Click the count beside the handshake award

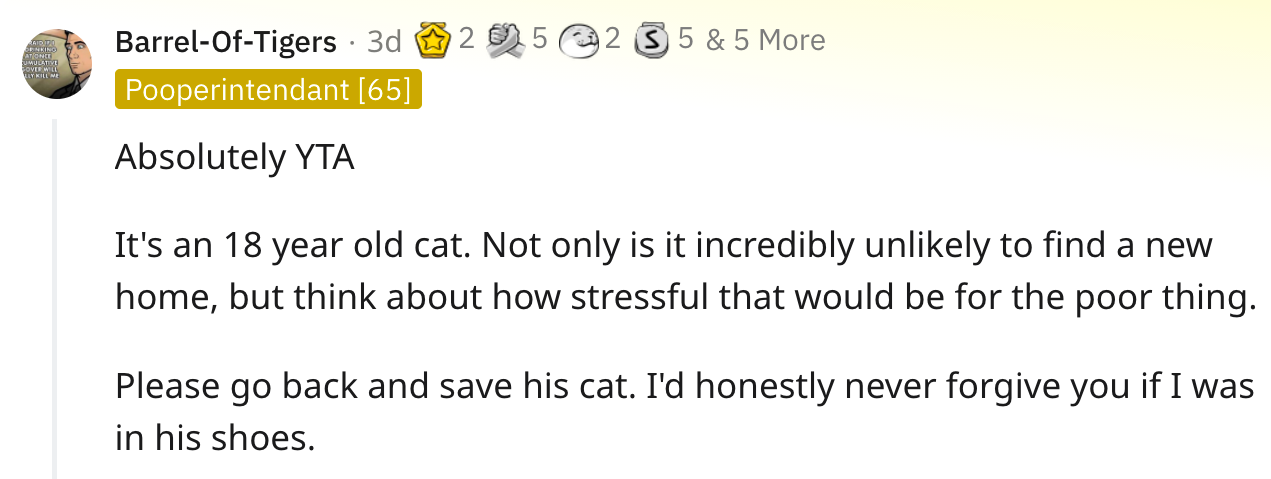(x=540, y=40)
